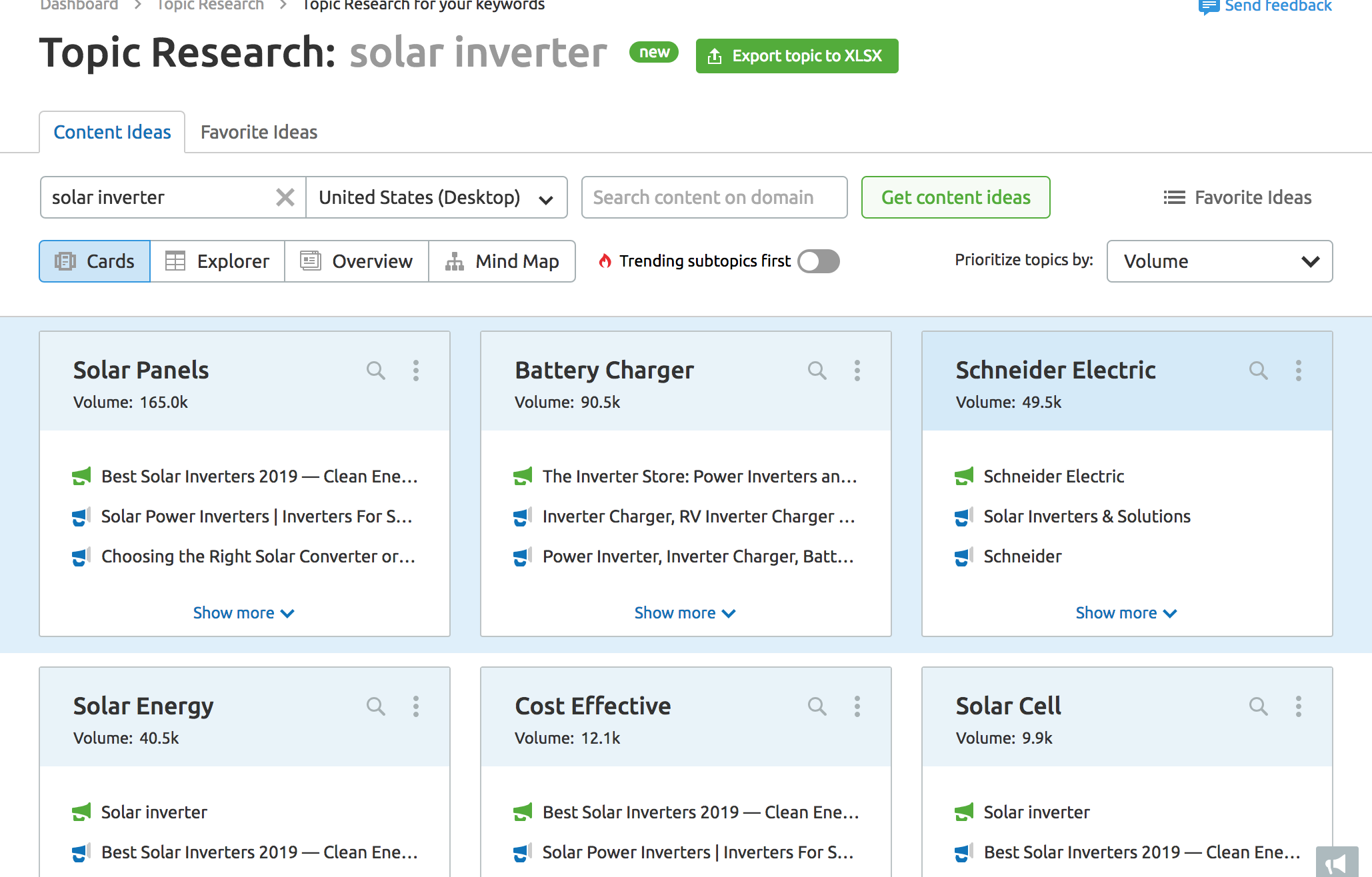
Task: Click Search content on domain field
Action: pos(713,197)
